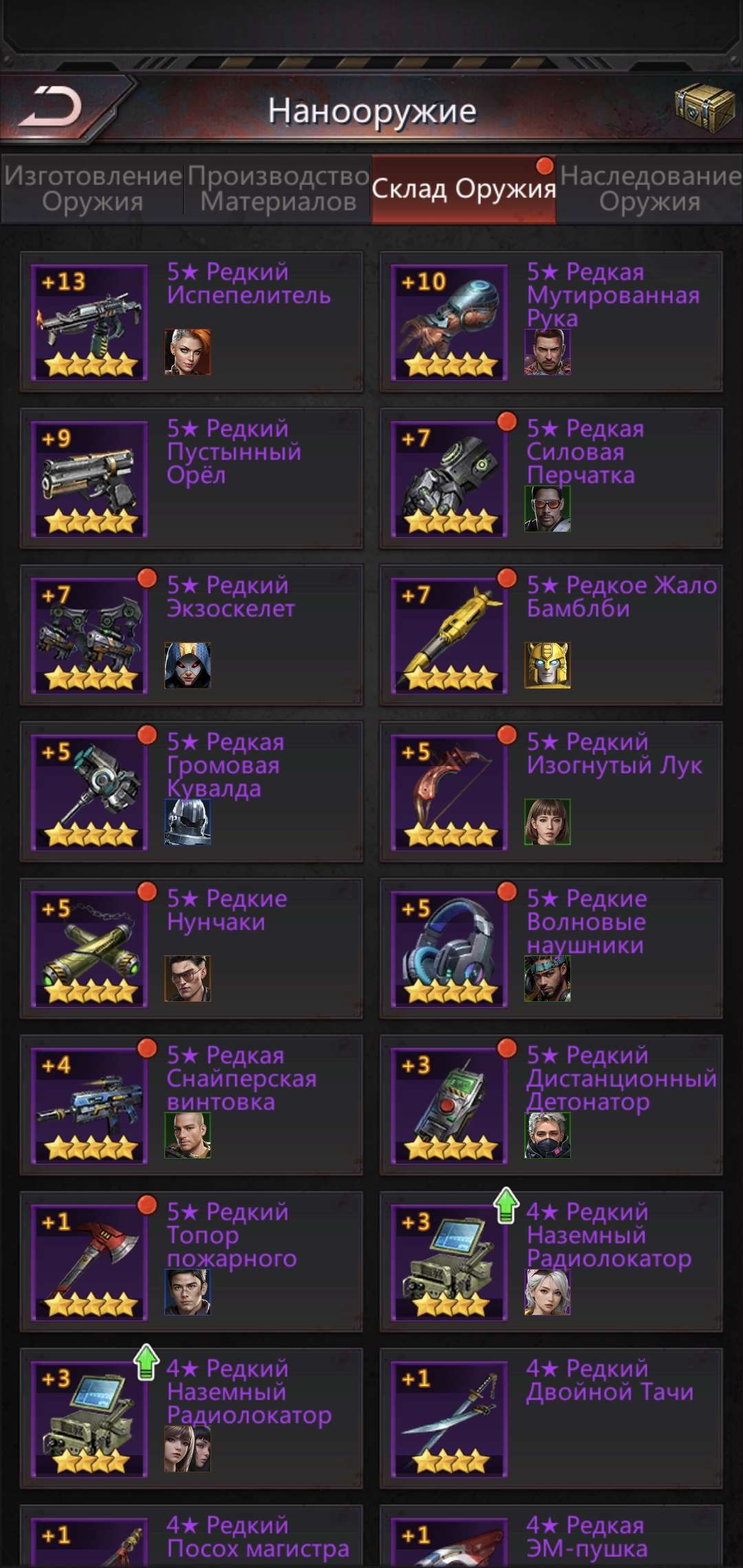Viewport: 743px width, 1568px height.
Task: Select the Мутированная Рука weapon icon
Action: [450, 321]
